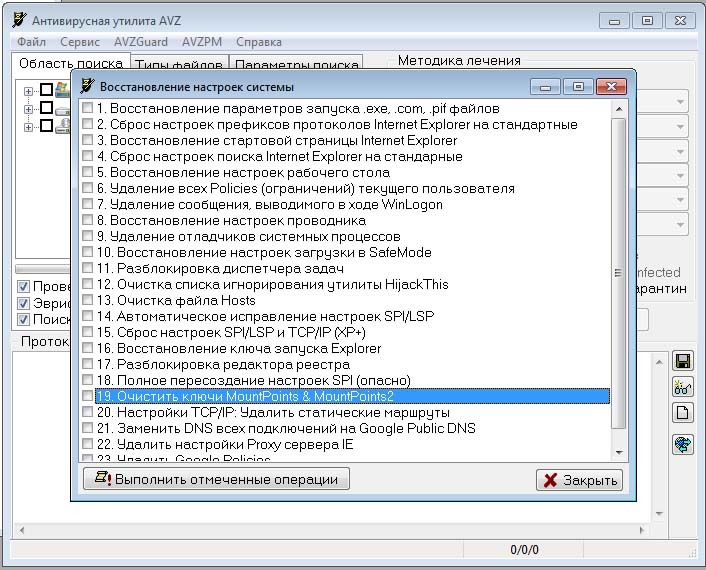This screenshot has height=570, width=706.
Task: Open the third treatment method dropdown arrow
Action: pyautogui.click(x=680, y=151)
